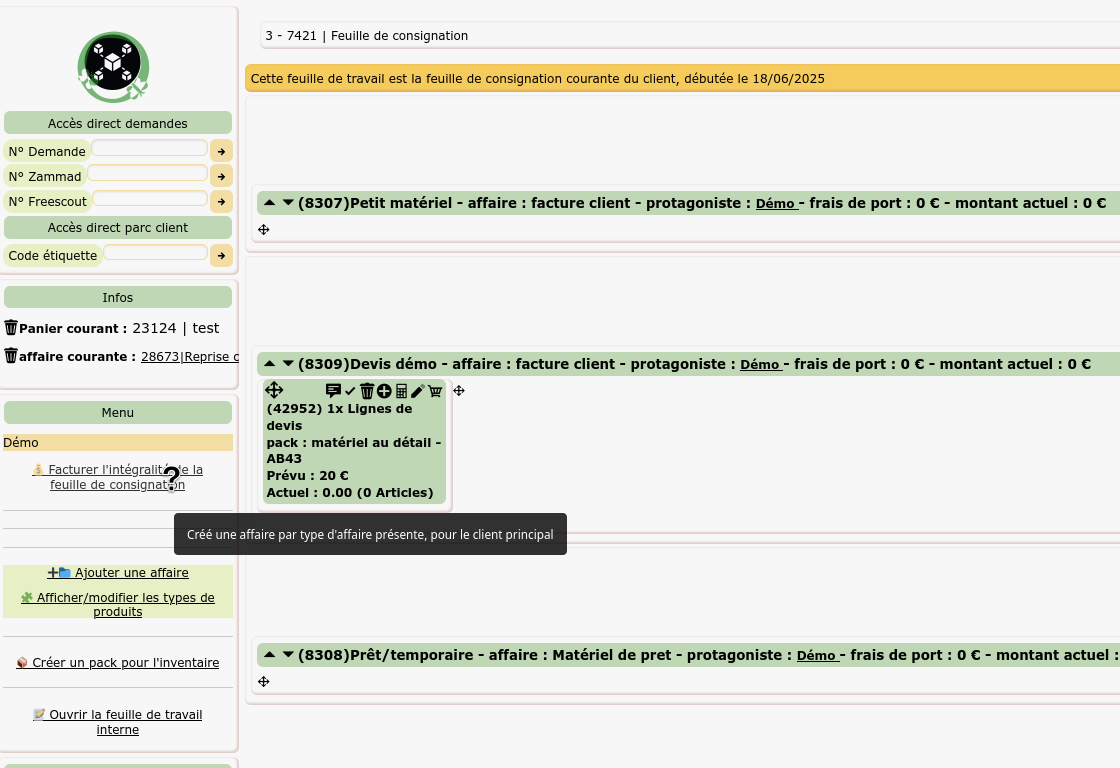The height and width of the screenshot is (768, 1120).
Task: Click Ajouter une affaire
Action: pos(117,572)
